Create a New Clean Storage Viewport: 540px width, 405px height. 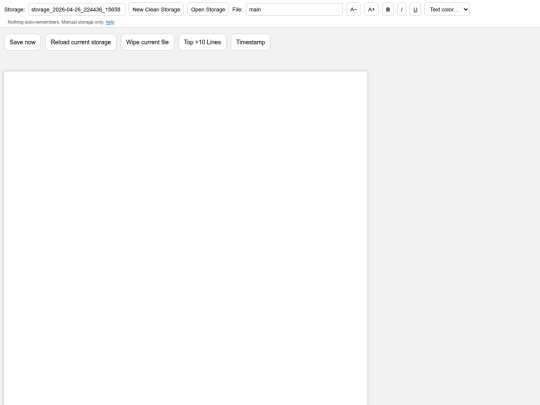pos(156,9)
